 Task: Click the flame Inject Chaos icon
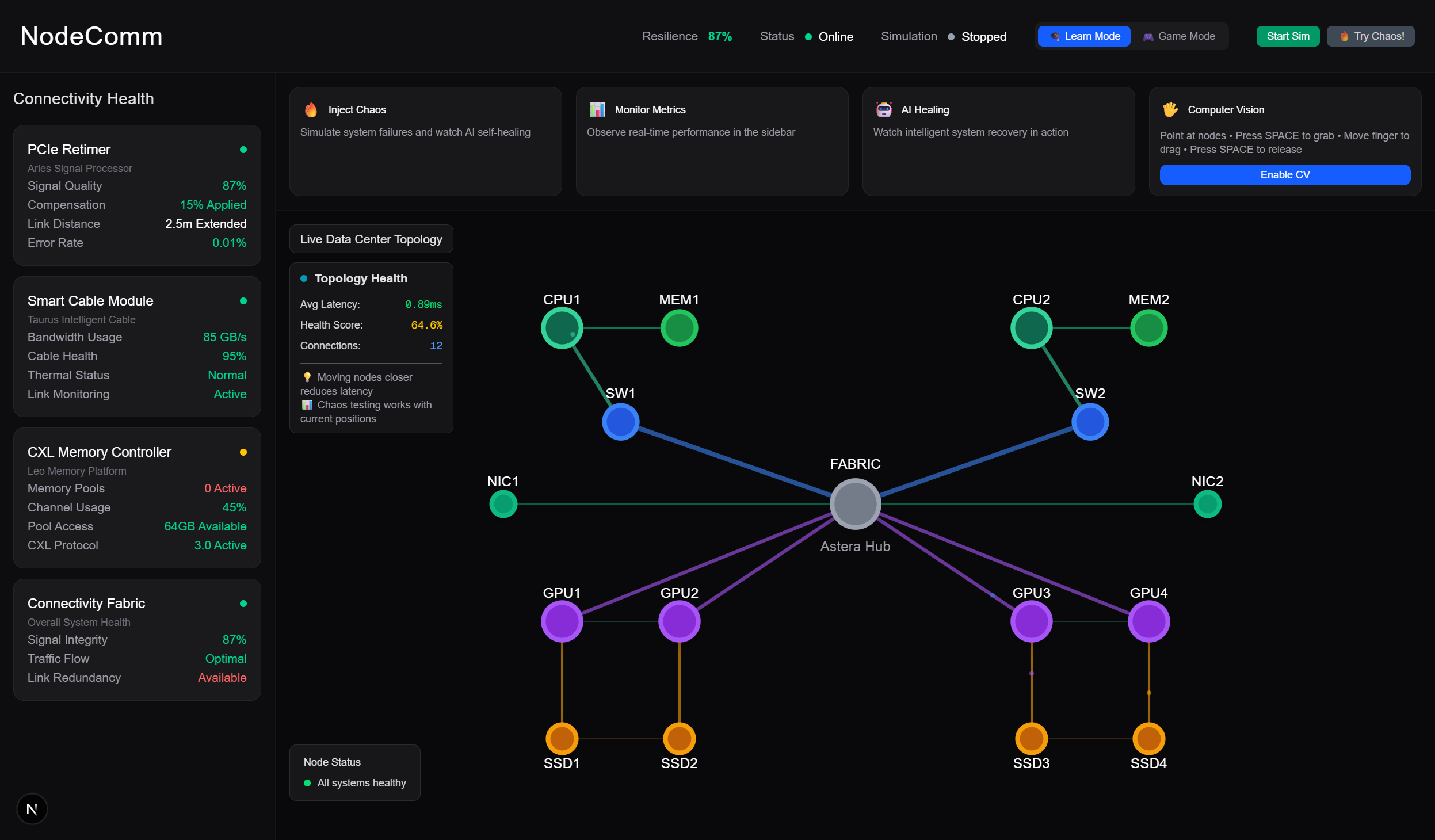pyautogui.click(x=311, y=109)
